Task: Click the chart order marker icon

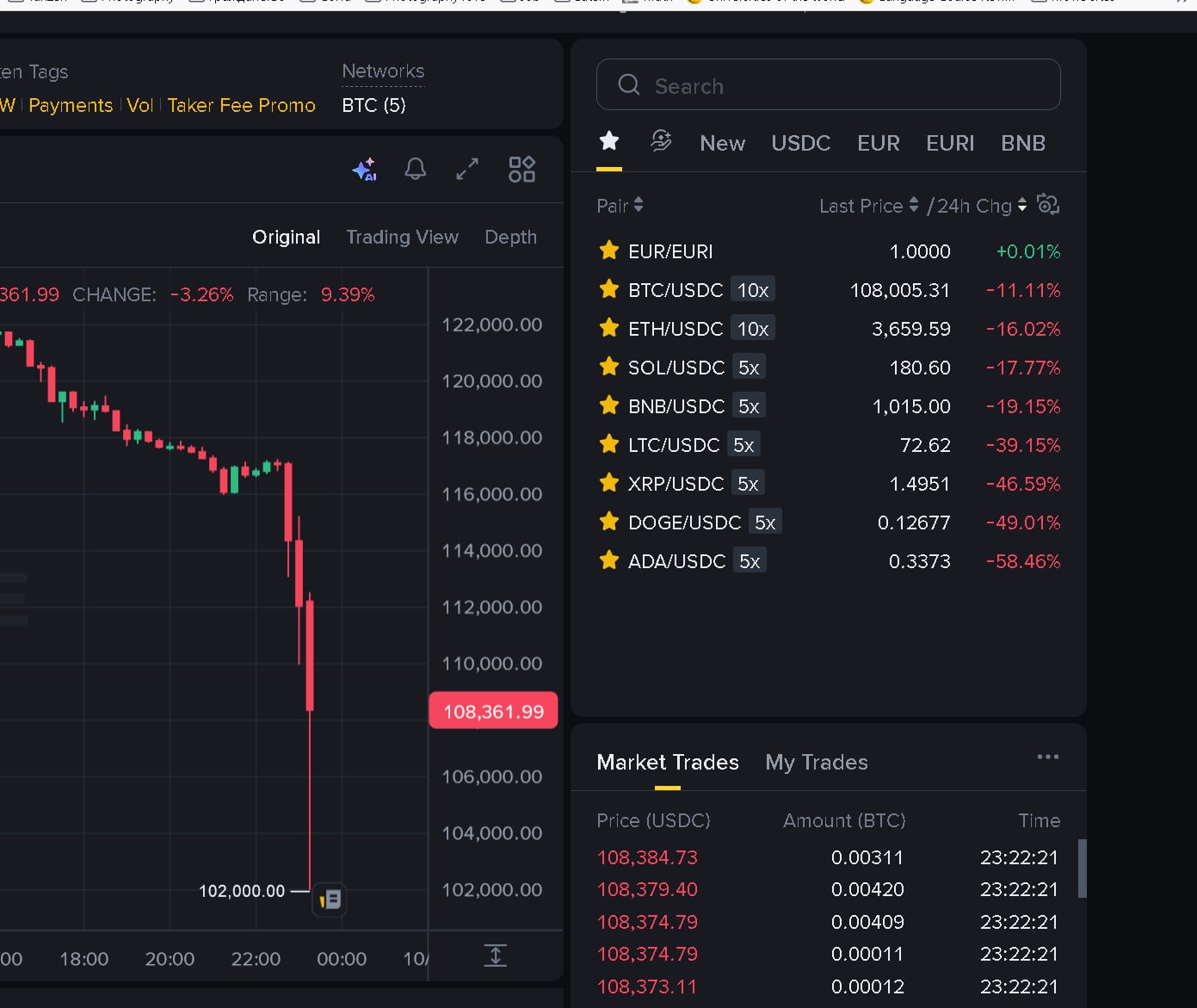Action: (x=330, y=900)
